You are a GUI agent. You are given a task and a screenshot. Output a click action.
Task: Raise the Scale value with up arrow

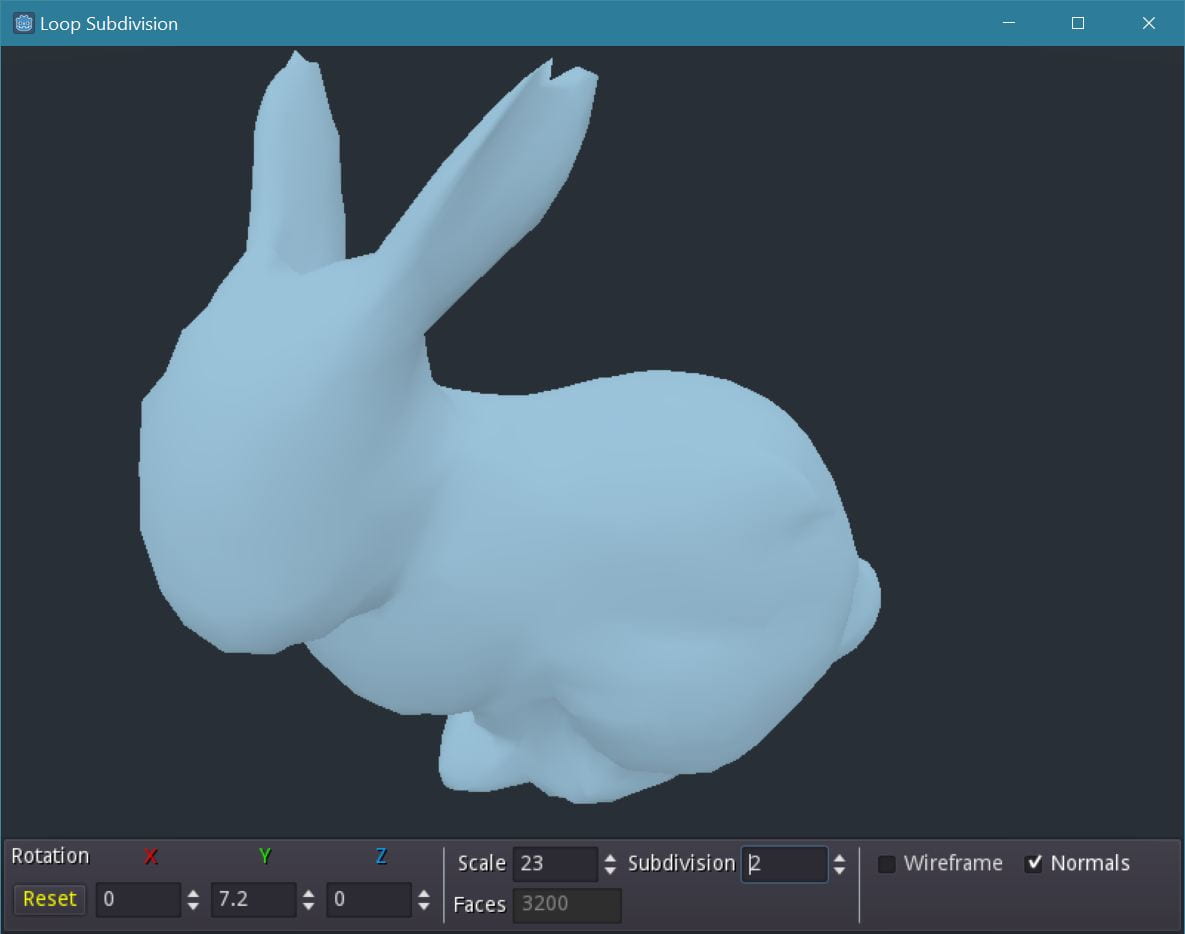tap(611, 858)
